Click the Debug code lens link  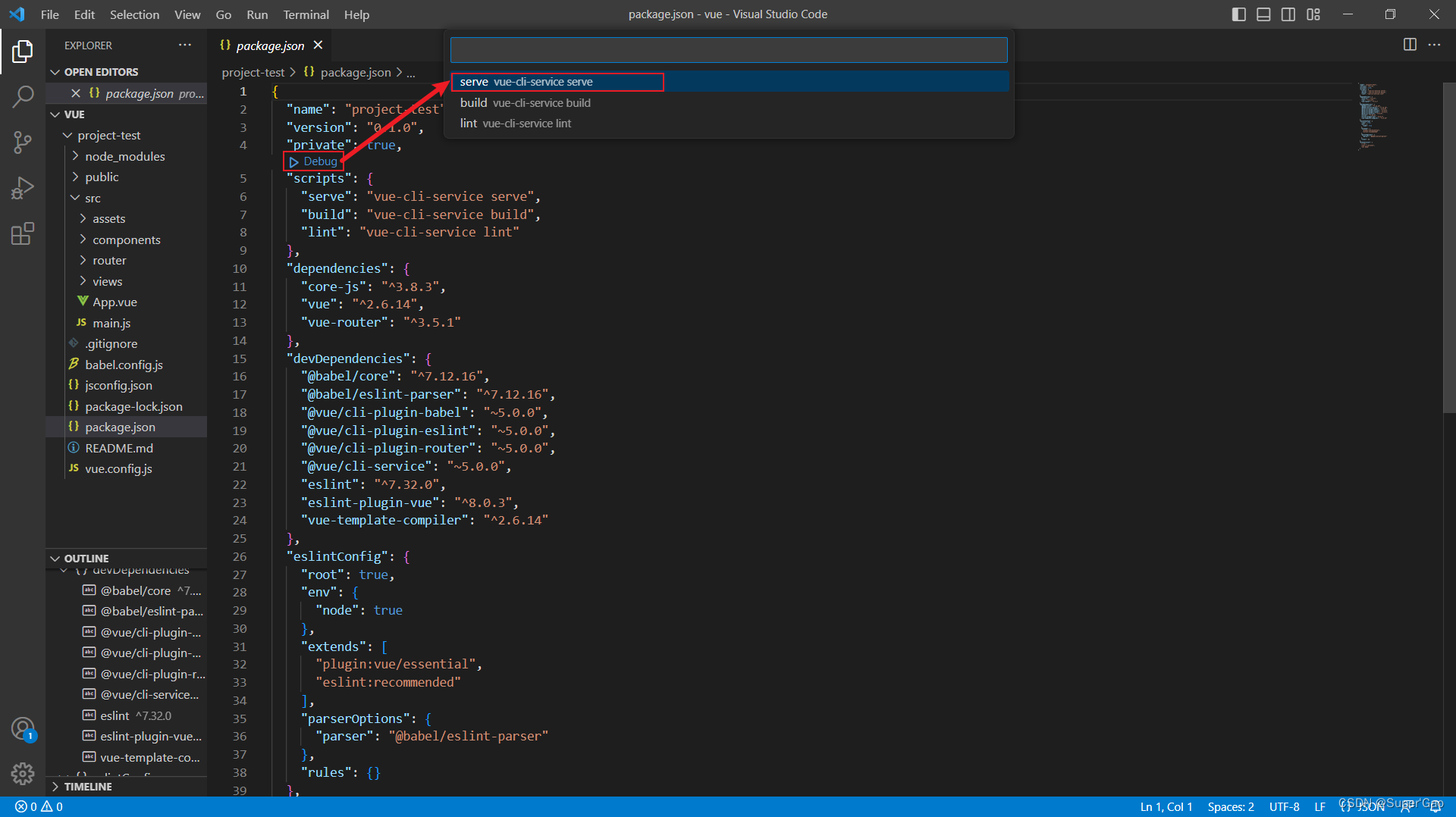coord(313,161)
